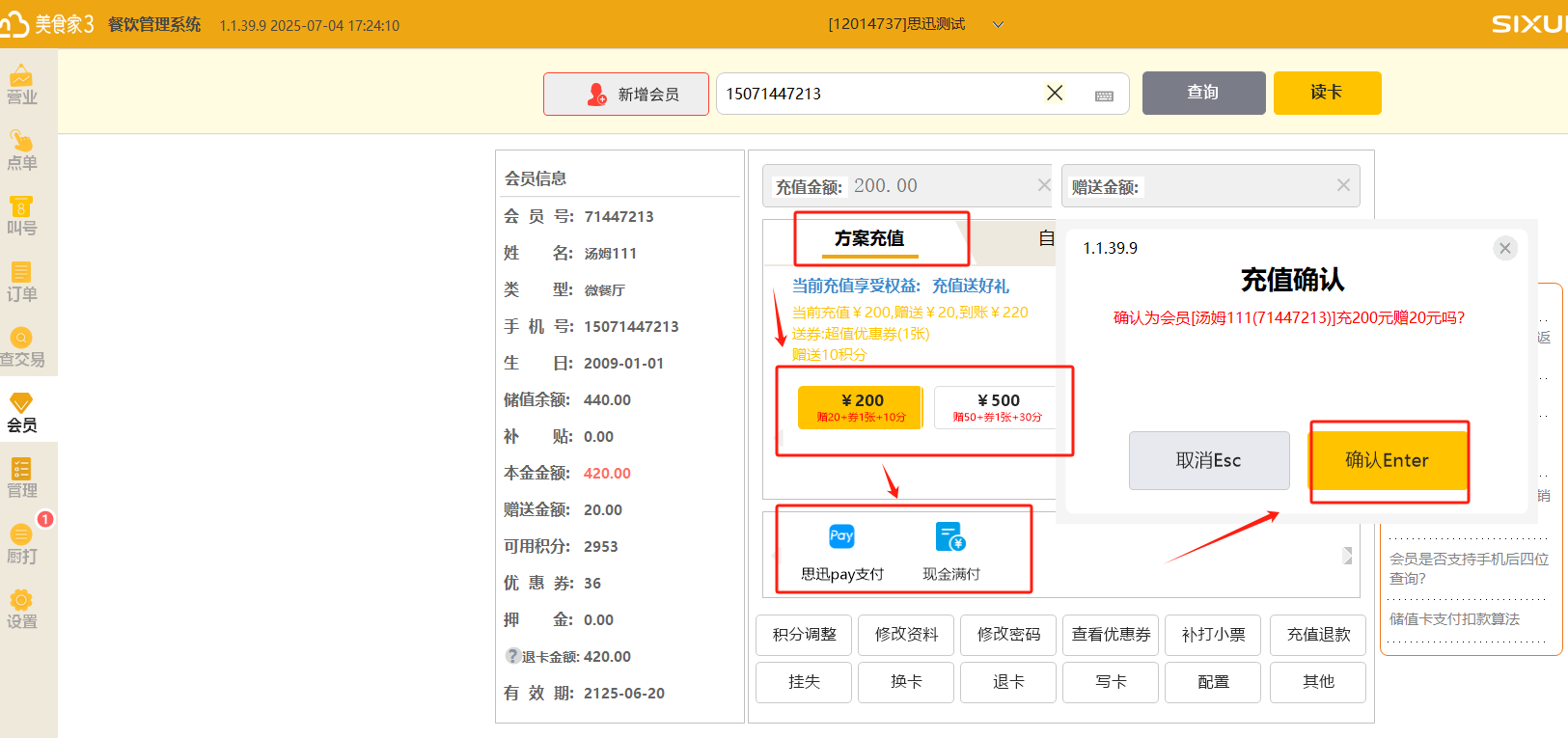The height and width of the screenshot is (738, 1568).
Task: Click 储值余额 value 440.00
Action: point(607,399)
